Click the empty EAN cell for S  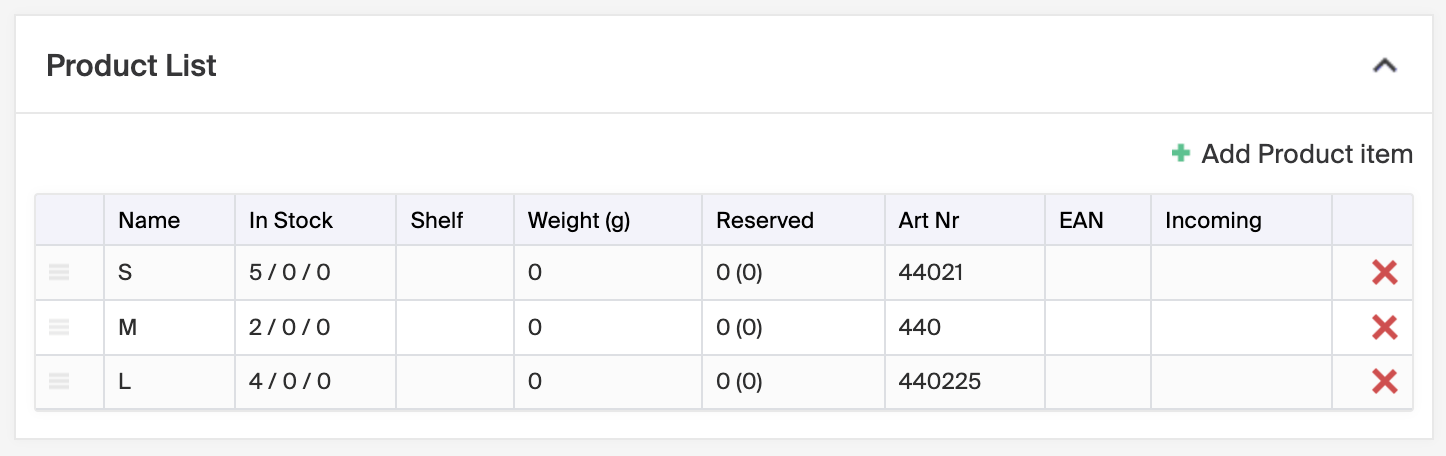click(x=1097, y=272)
